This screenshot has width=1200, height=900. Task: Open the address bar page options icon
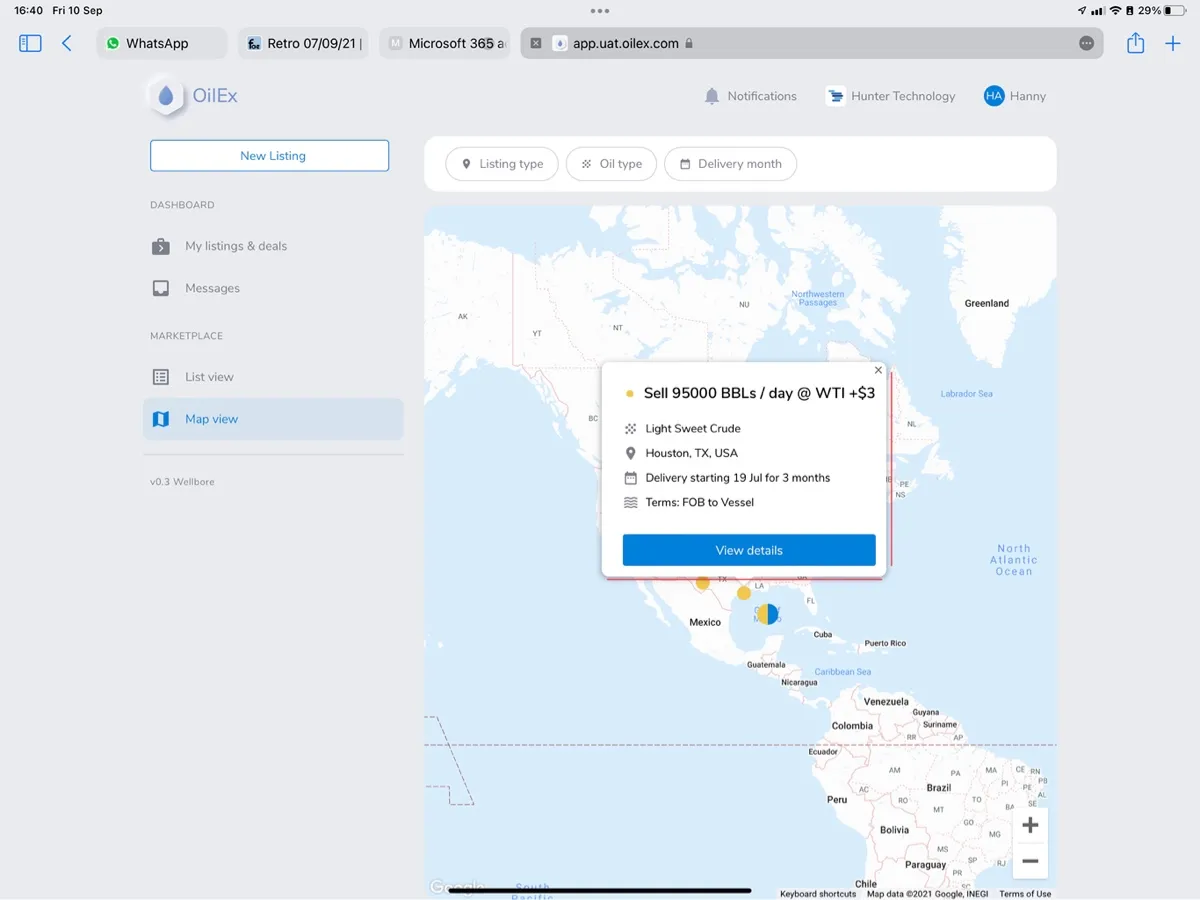coord(1086,43)
